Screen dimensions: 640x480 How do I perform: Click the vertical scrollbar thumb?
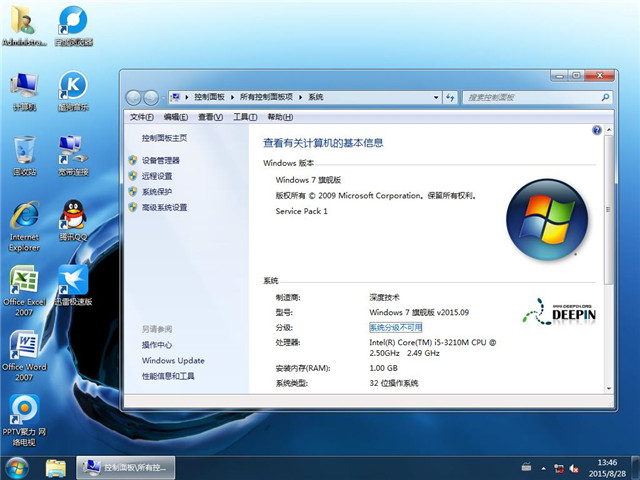coord(609,210)
